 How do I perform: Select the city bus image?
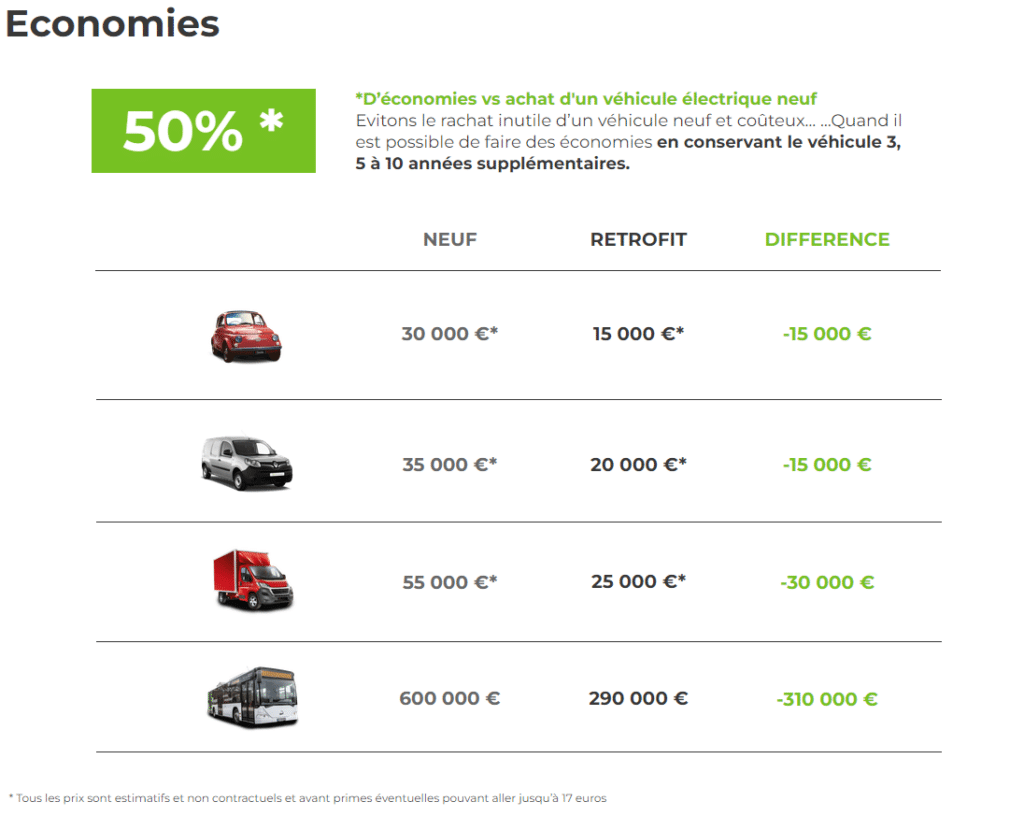coord(253,697)
